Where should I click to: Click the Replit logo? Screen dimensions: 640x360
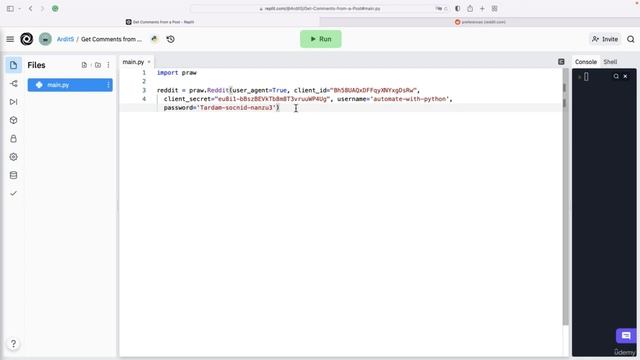(27, 39)
